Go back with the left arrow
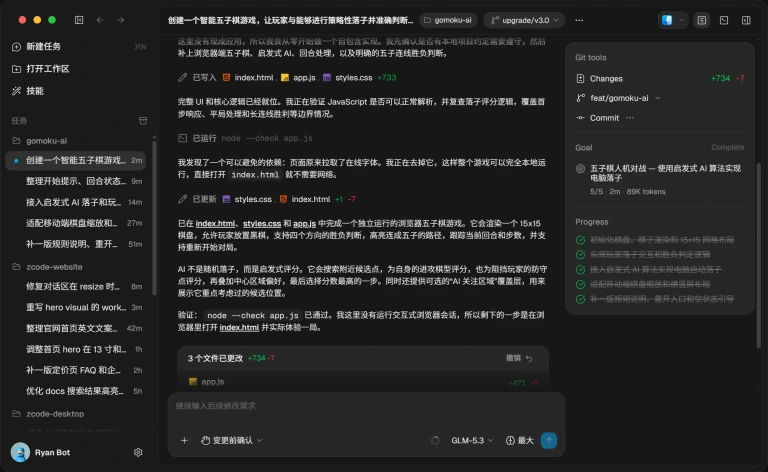The image size is (768, 472). pos(100,20)
